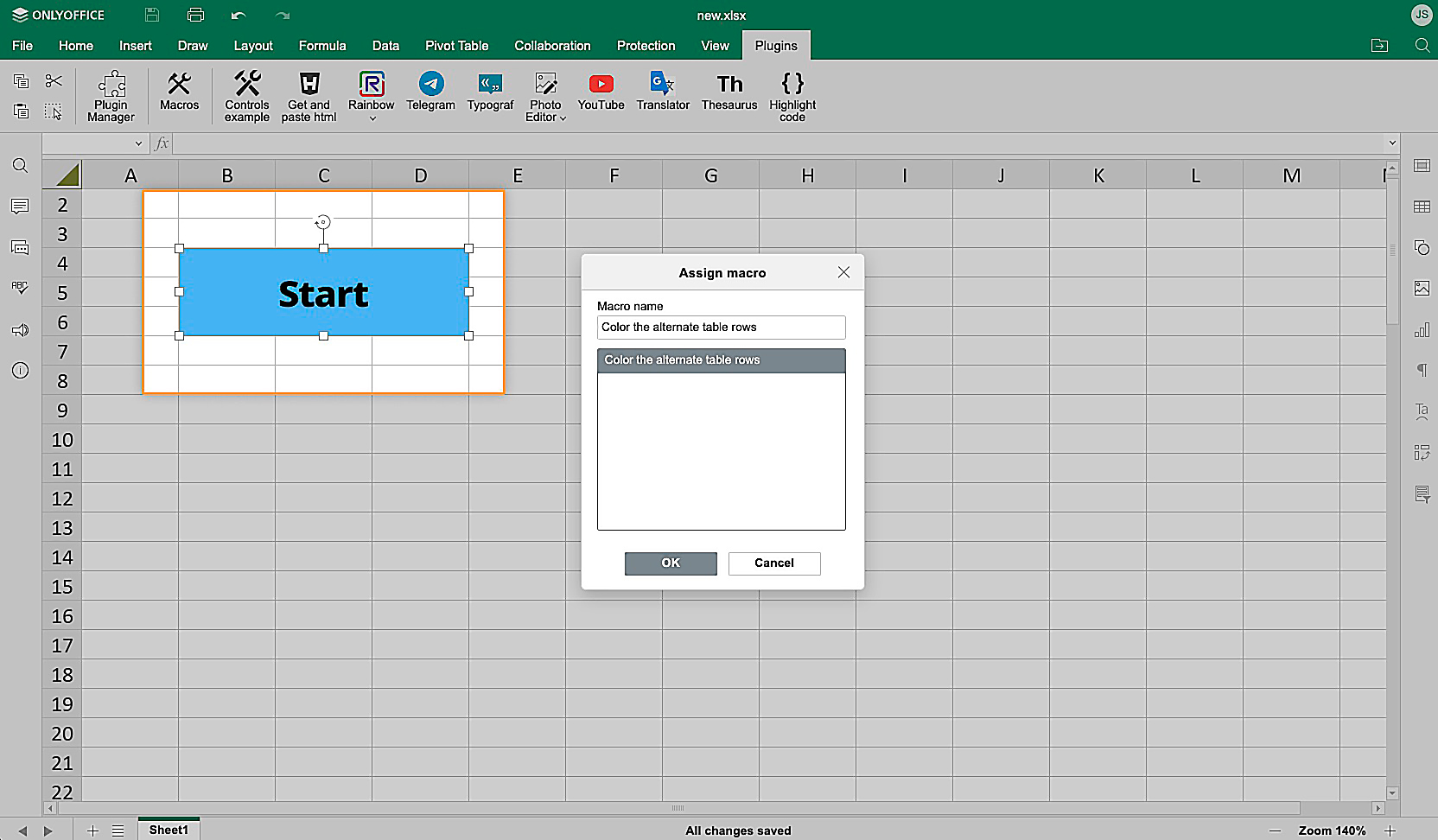Screen dimensions: 1438x840
Task: Open the Feedback and Support megaphone icon
Action: (x=20, y=330)
